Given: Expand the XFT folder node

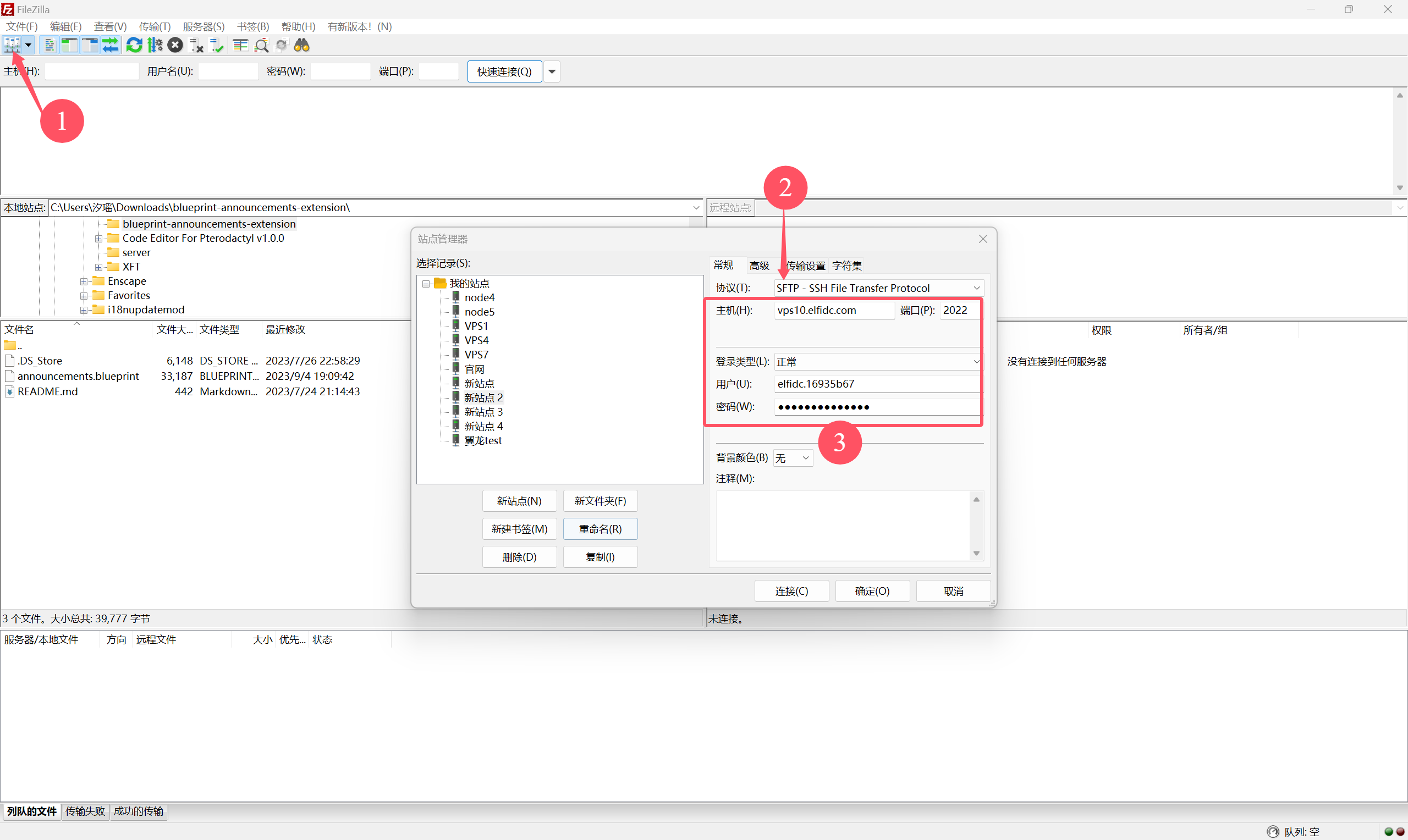Looking at the screenshot, I should coord(98,267).
